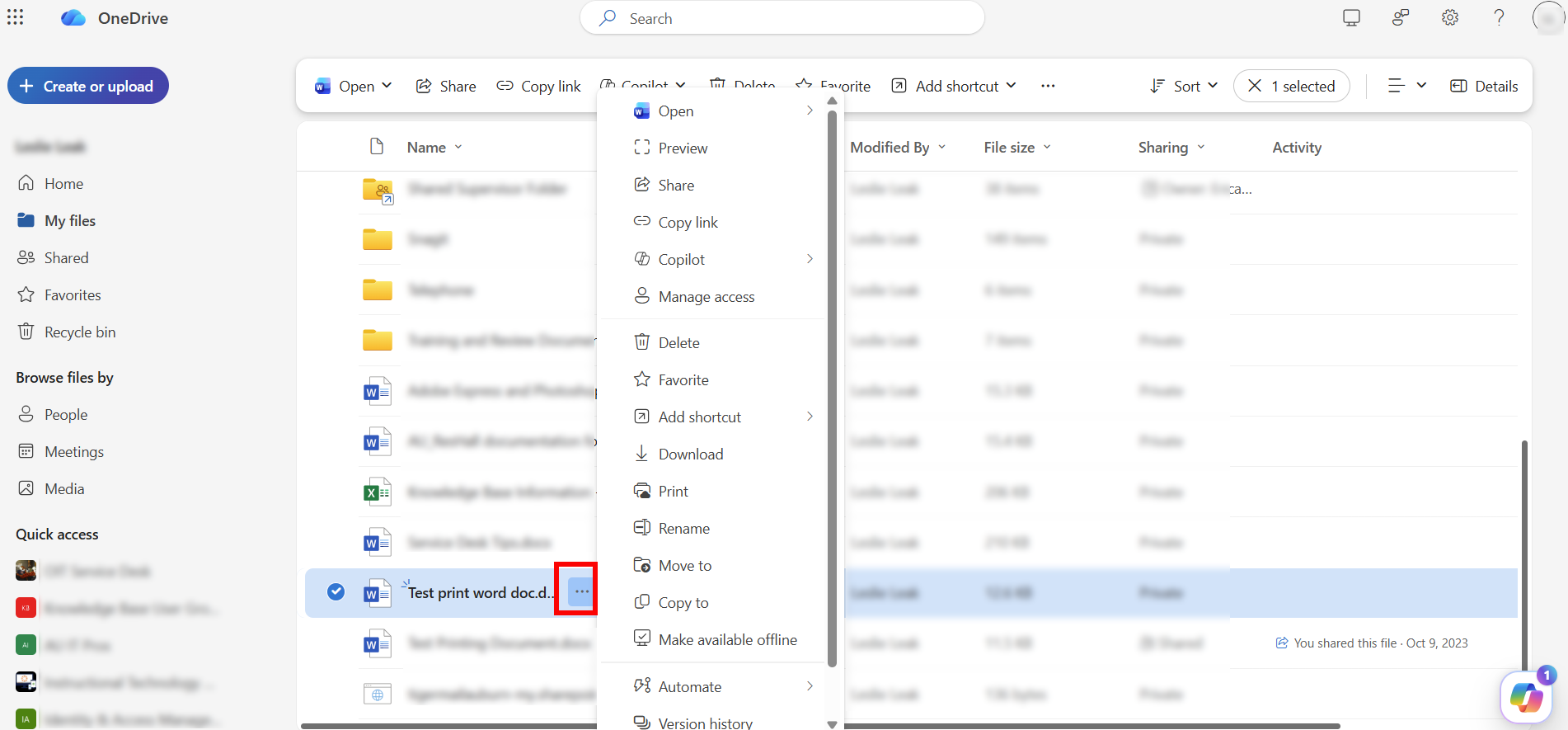
Task: Click the Create or upload button
Action: tap(88, 86)
